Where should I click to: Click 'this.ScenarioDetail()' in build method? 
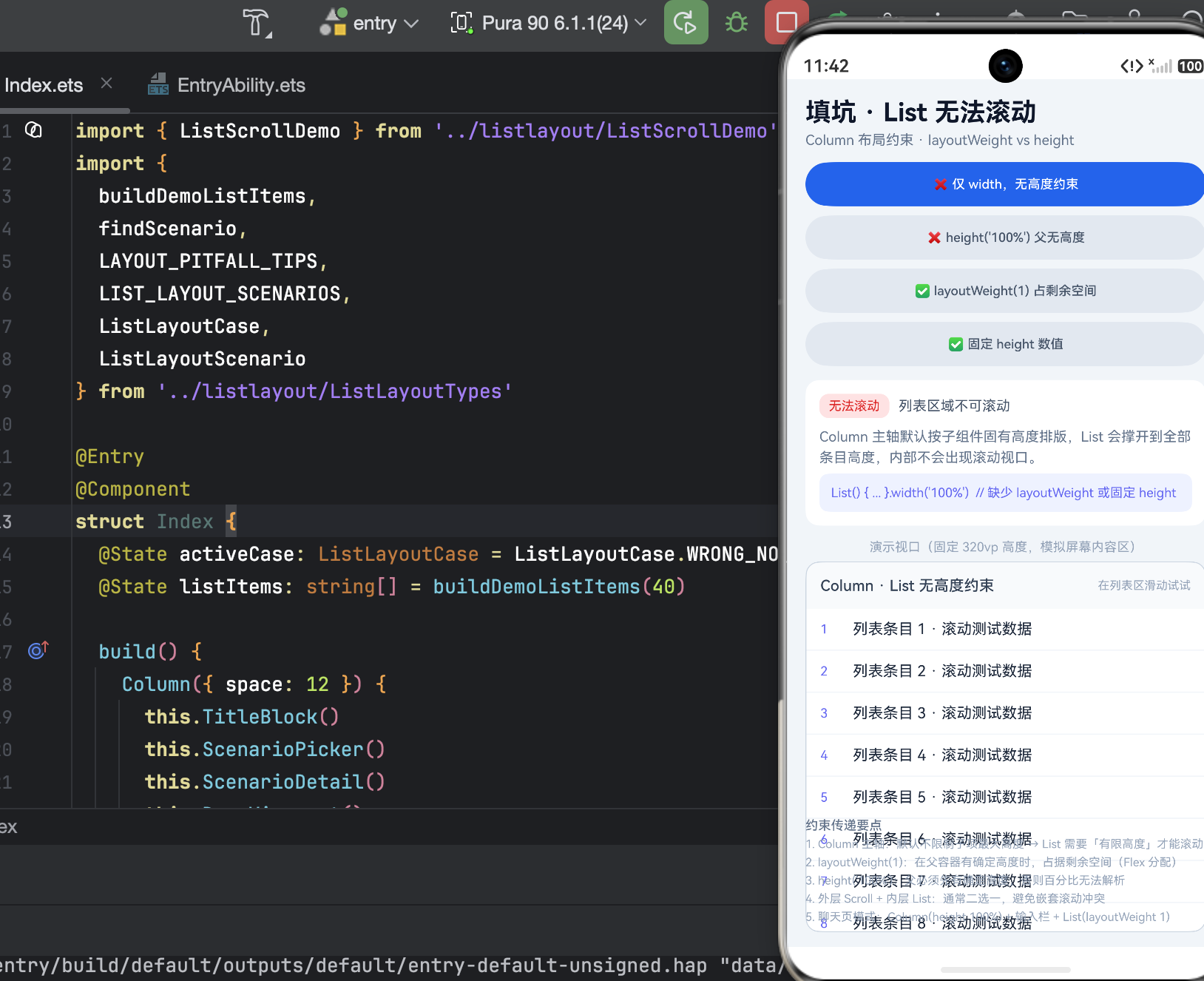[265, 782]
